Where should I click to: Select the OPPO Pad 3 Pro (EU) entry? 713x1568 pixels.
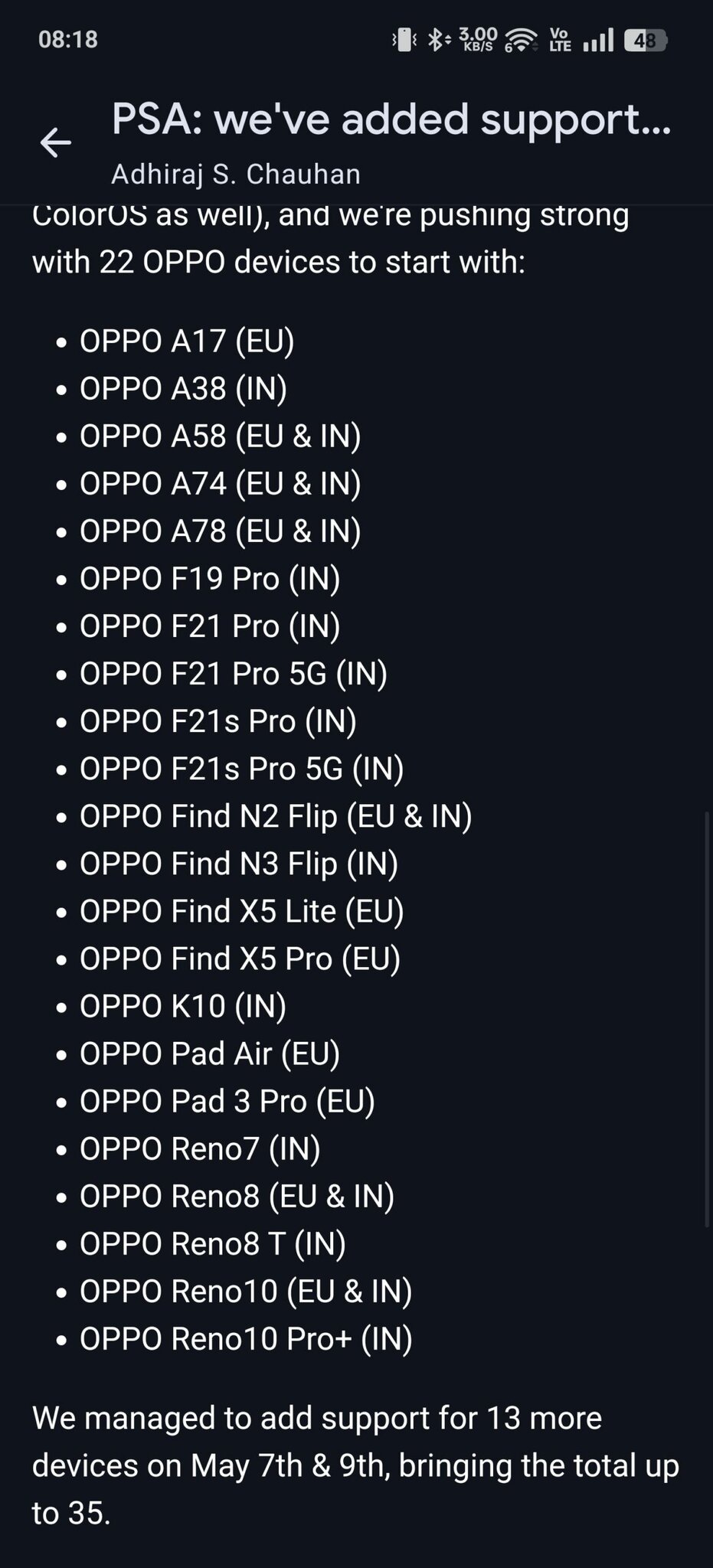[227, 1101]
